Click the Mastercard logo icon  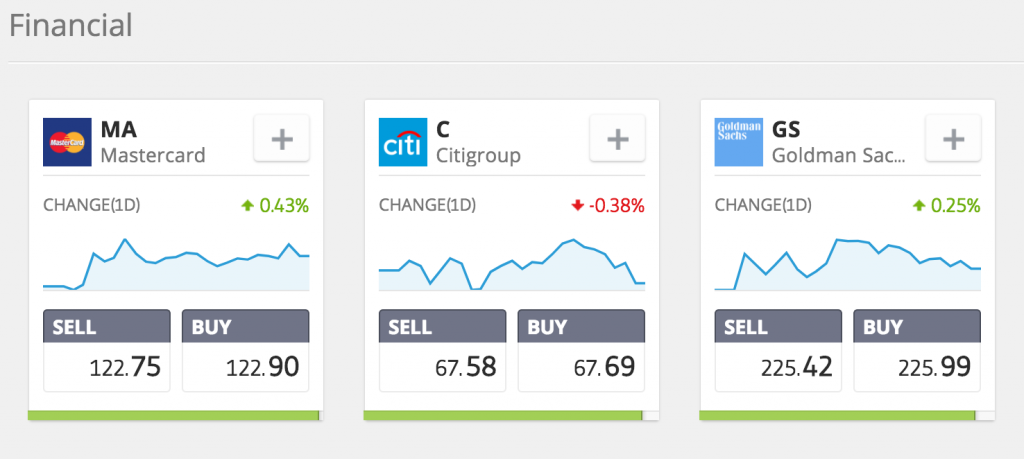point(67,142)
